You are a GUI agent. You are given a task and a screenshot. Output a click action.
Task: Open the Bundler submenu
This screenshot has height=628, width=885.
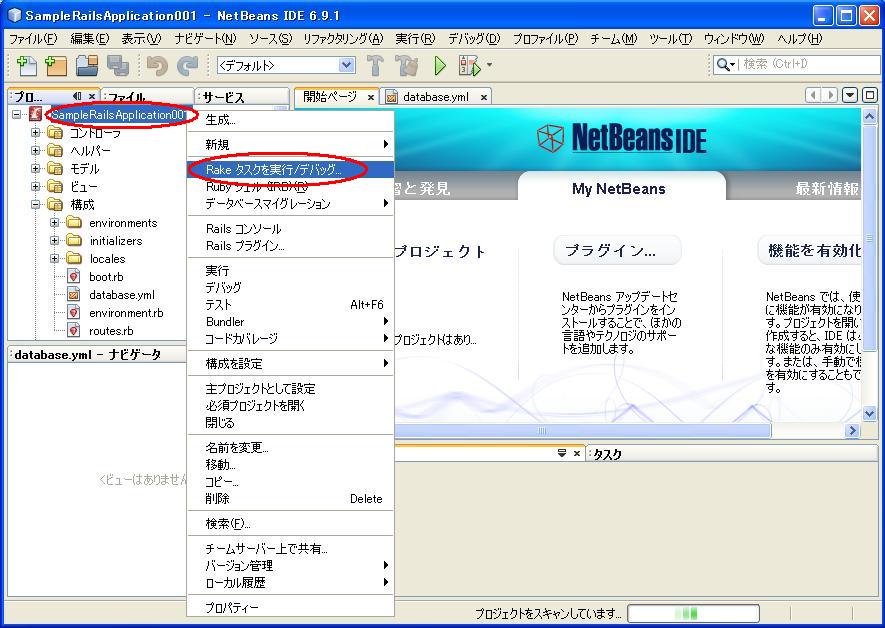coord(290,322)
